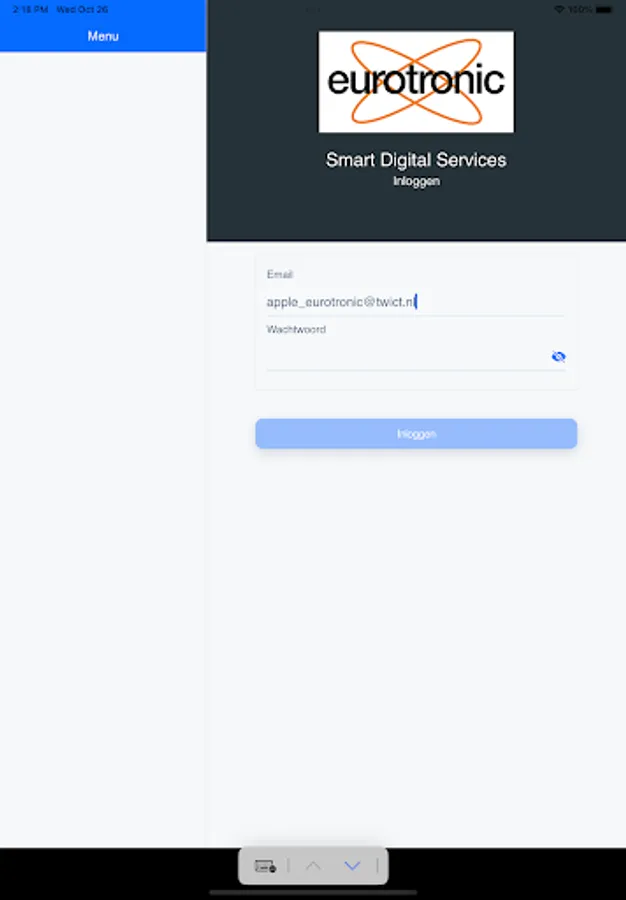Image resolution: width=626 pixels, height=900 pixels.
Task: Tap the 100% battery percentage text
Action: [x=580, y=10]
